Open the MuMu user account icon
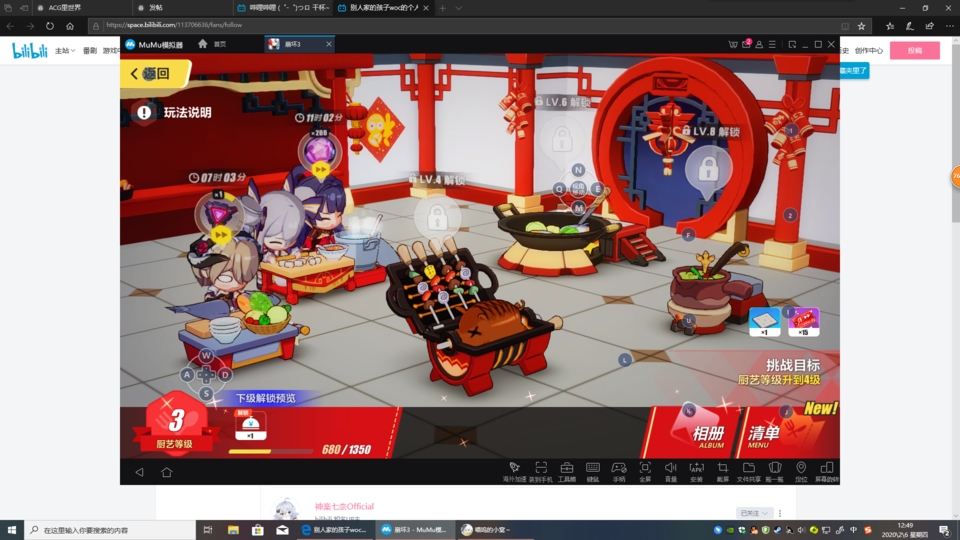 click(759, 44)
